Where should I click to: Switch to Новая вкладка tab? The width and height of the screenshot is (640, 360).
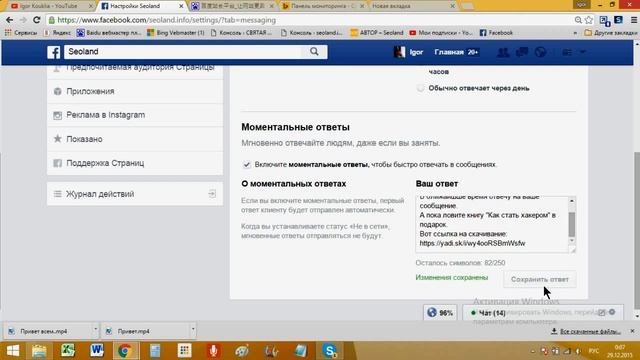[x=412, y=6]
